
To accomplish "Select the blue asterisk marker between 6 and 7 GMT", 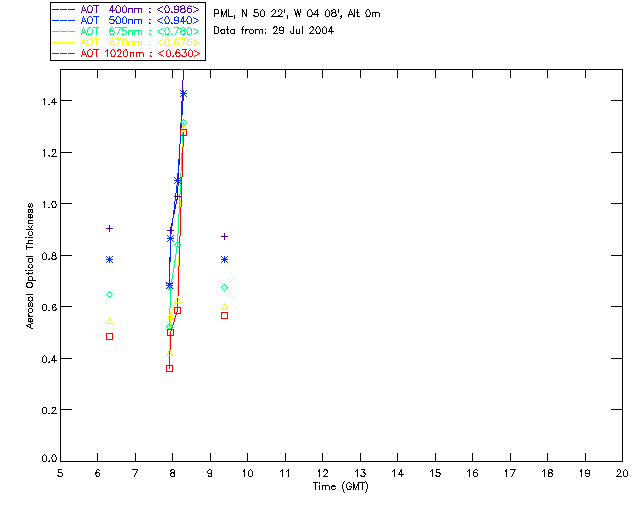I will (109, 260).
